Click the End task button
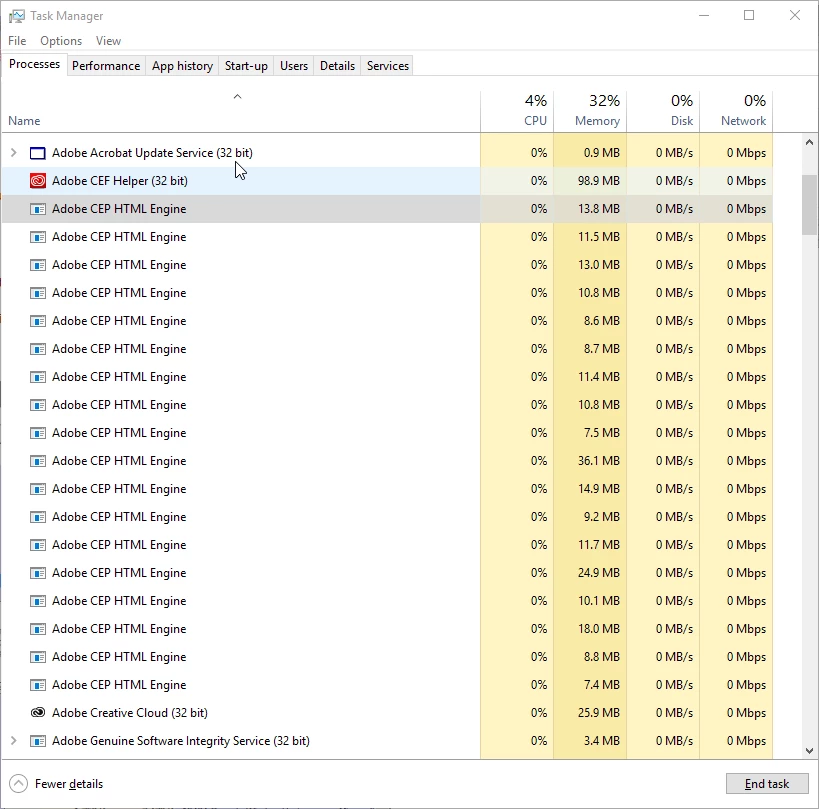The image size is (819, 809). pyautogui.click(x=767, y=783)
